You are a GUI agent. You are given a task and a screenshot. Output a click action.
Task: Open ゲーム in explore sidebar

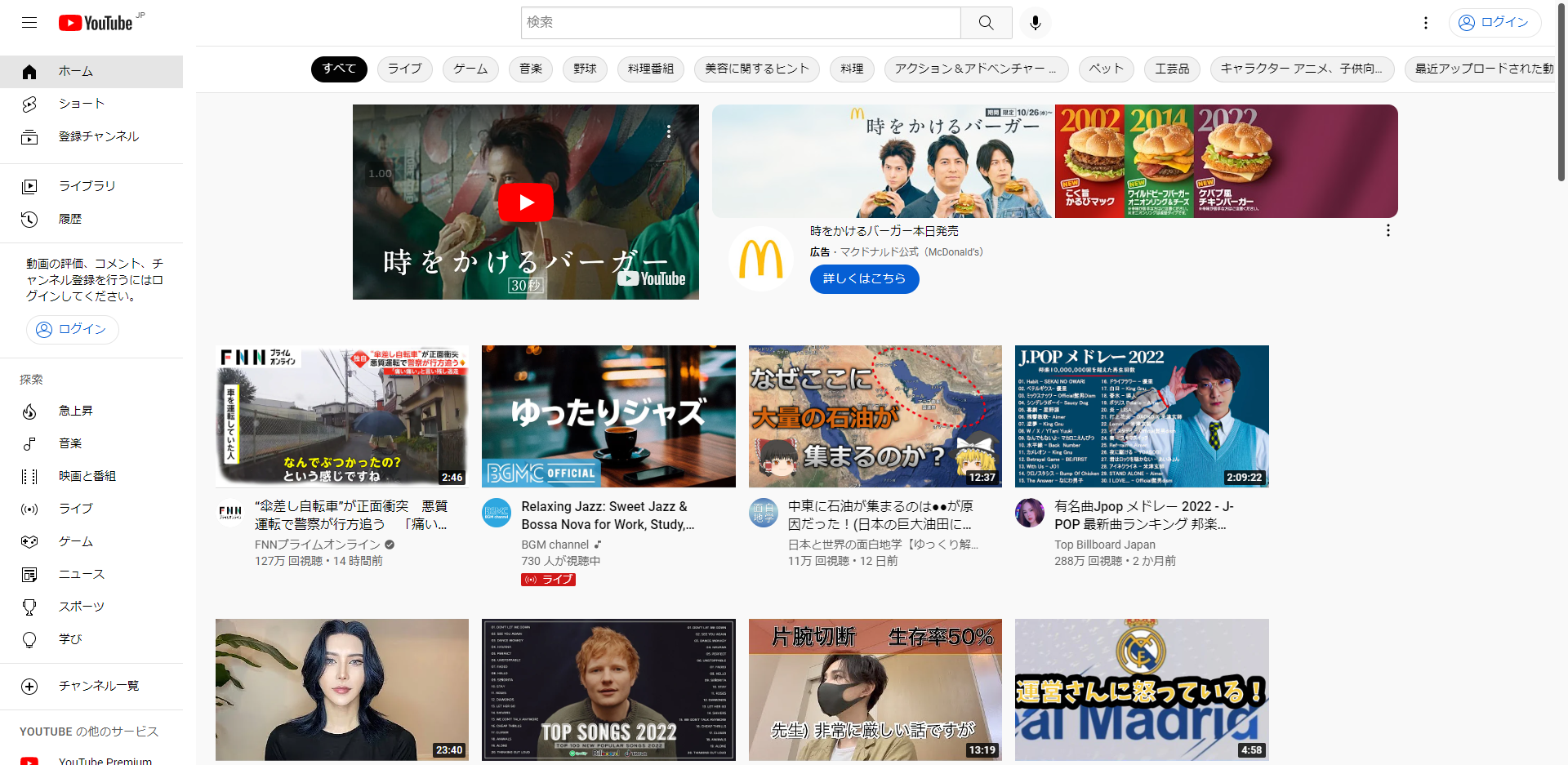pyautogui.click(x=91, y=541)
